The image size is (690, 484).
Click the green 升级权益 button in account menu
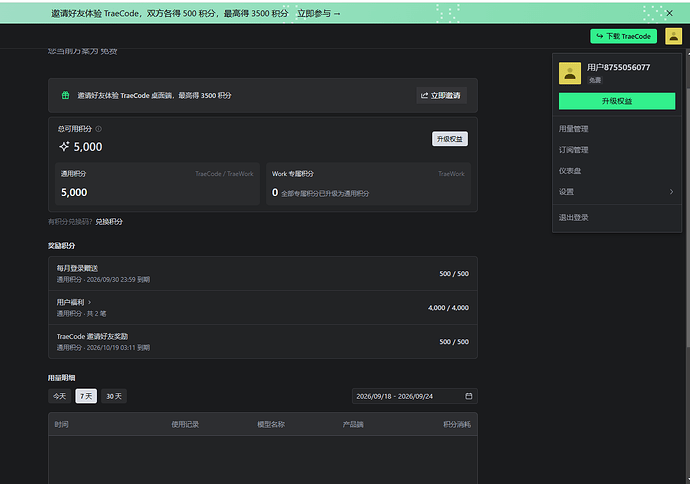(617, 101)
